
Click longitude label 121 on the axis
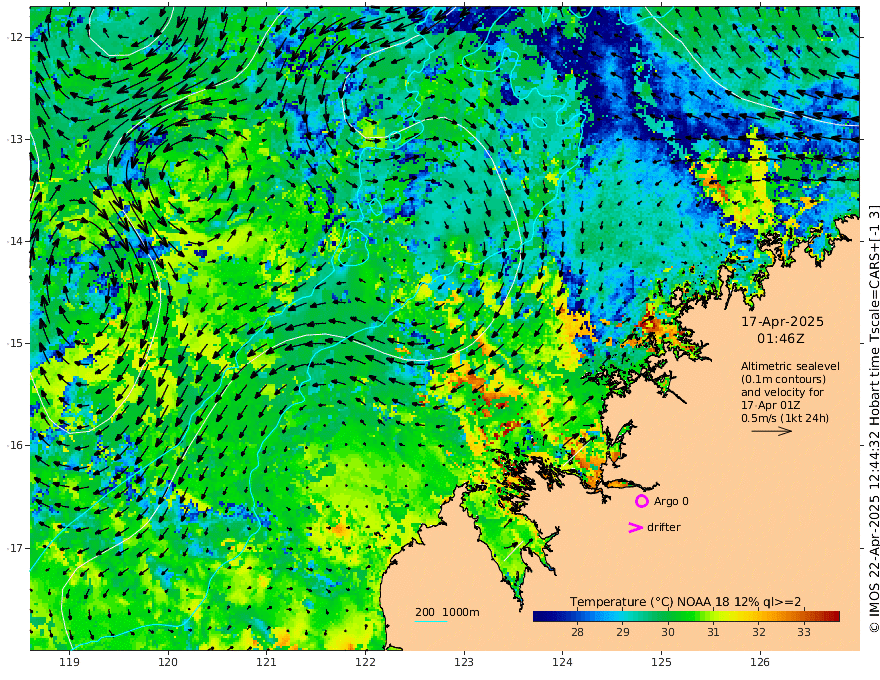pyautogui.click(x=267, y=663)
